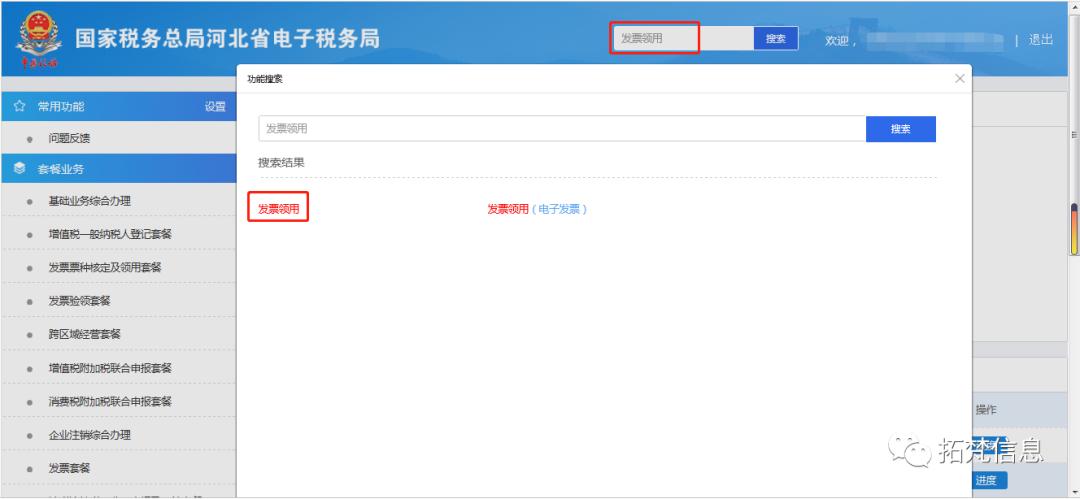Click the 操作 column header
This screenshot has width=1080, height=499.
pos(986,410)
